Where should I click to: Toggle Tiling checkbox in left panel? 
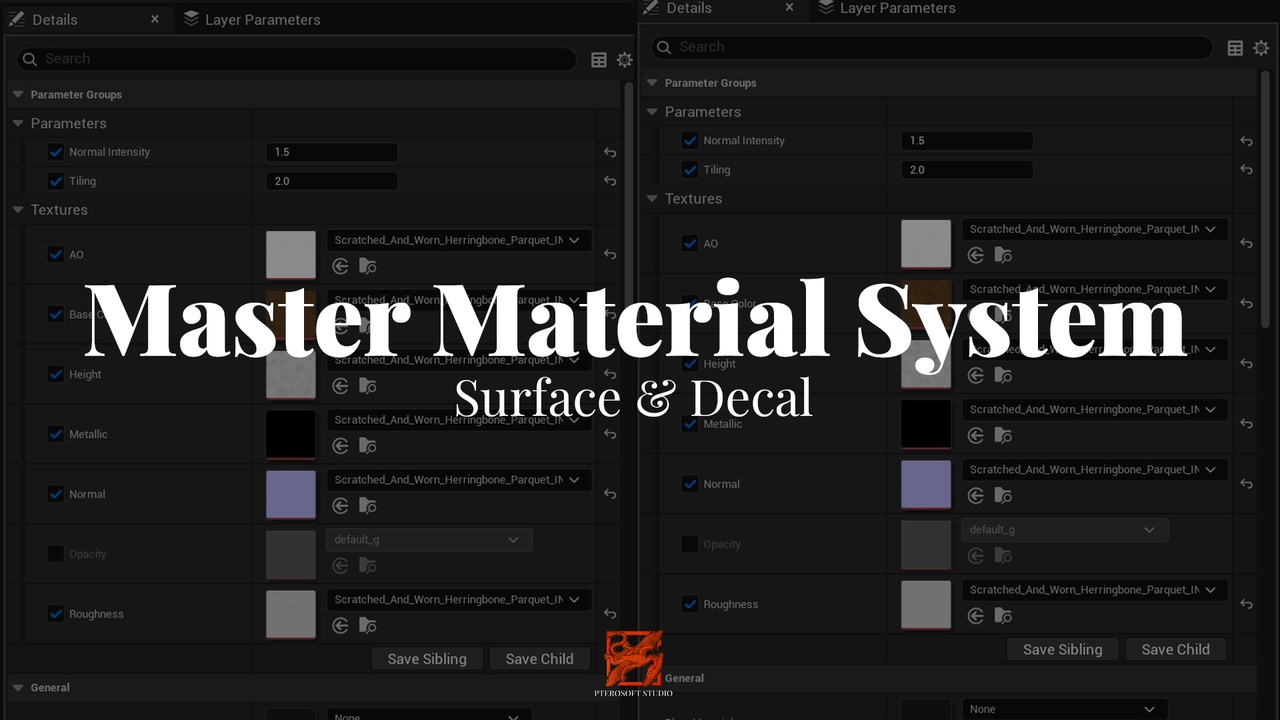[56, 181]
